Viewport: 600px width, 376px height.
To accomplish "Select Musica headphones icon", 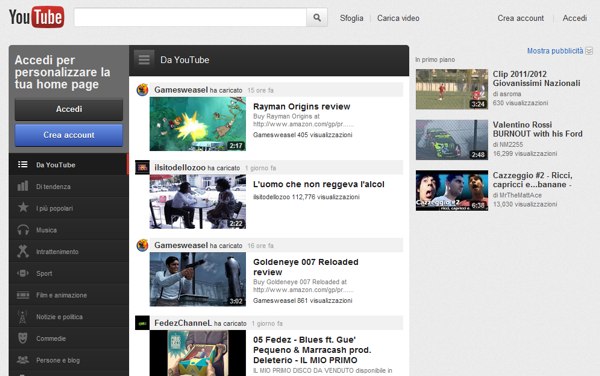I will click(23, 230).
